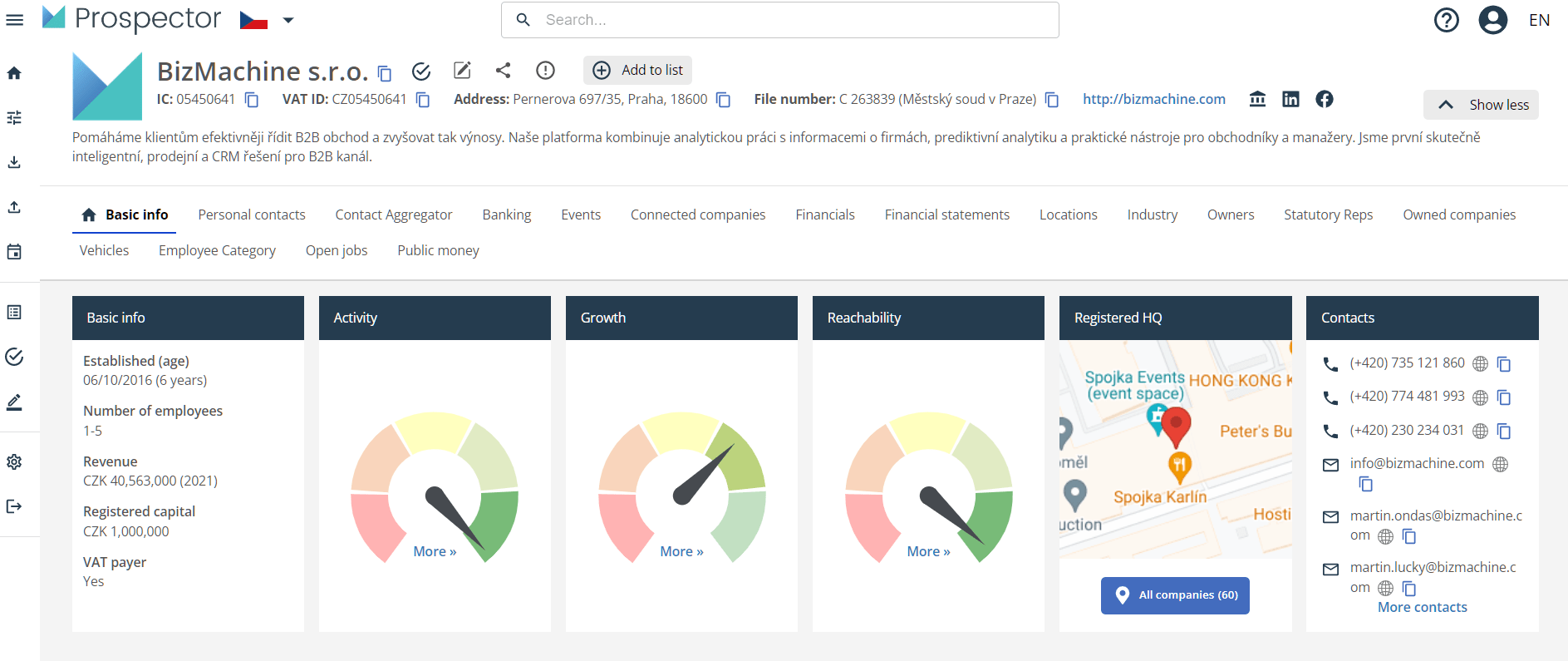Open the Statutory Reps tab
Image resolution: width=1568 pixels, height=661 pixels.
[1328, 215]
